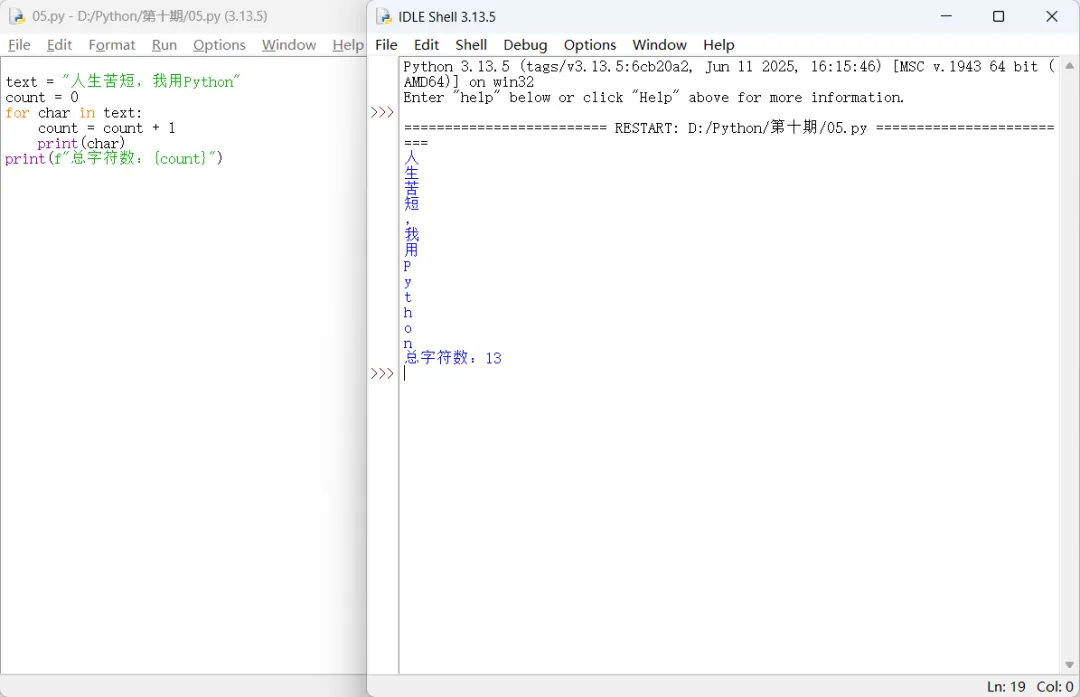The width and height of the screenshot is (1080, 697).
Task: Open the Help menu in IDLE Shell
Action: coord(718,45)
